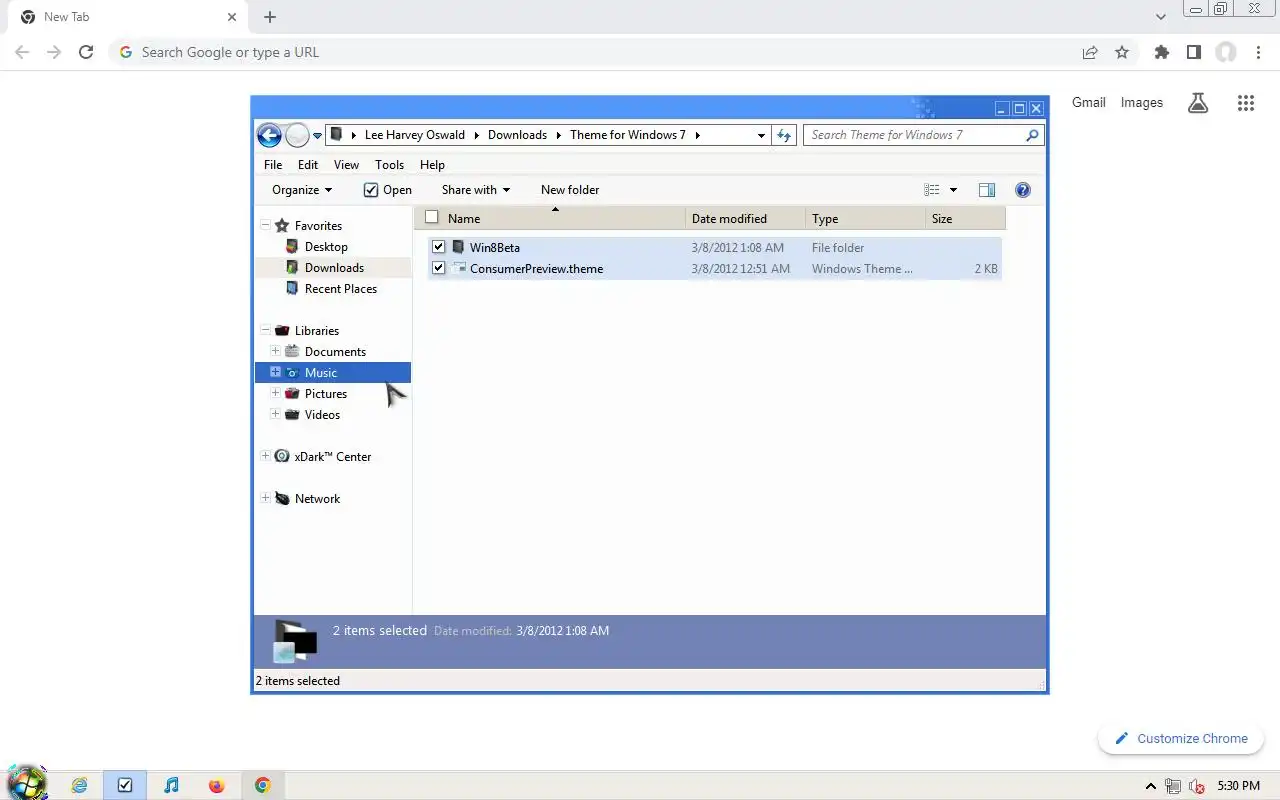Expand the Documents library node
Viewport: 1280px width, 800px height.
[x=275, y=351]
